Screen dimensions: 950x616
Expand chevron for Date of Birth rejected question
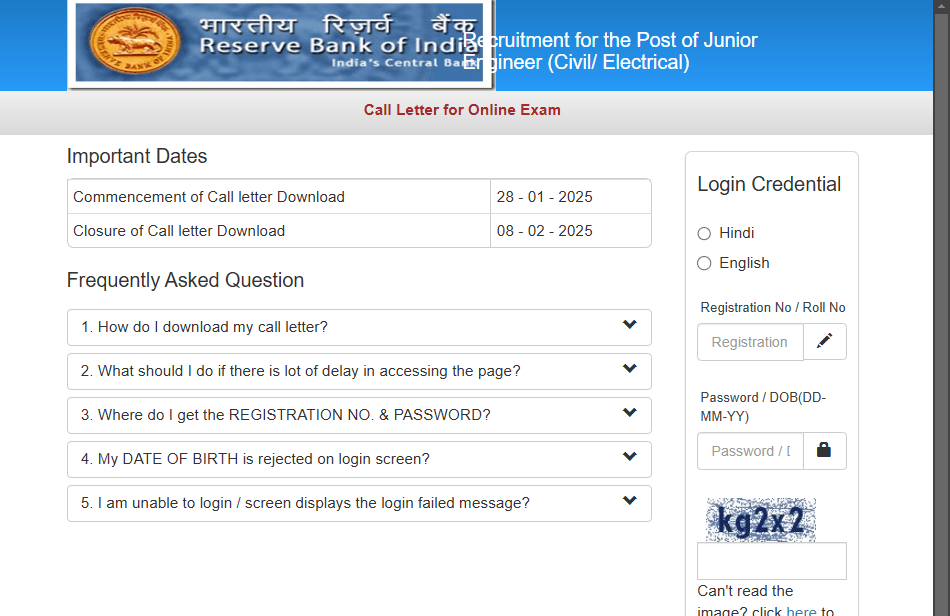click(x=629, y=457)
